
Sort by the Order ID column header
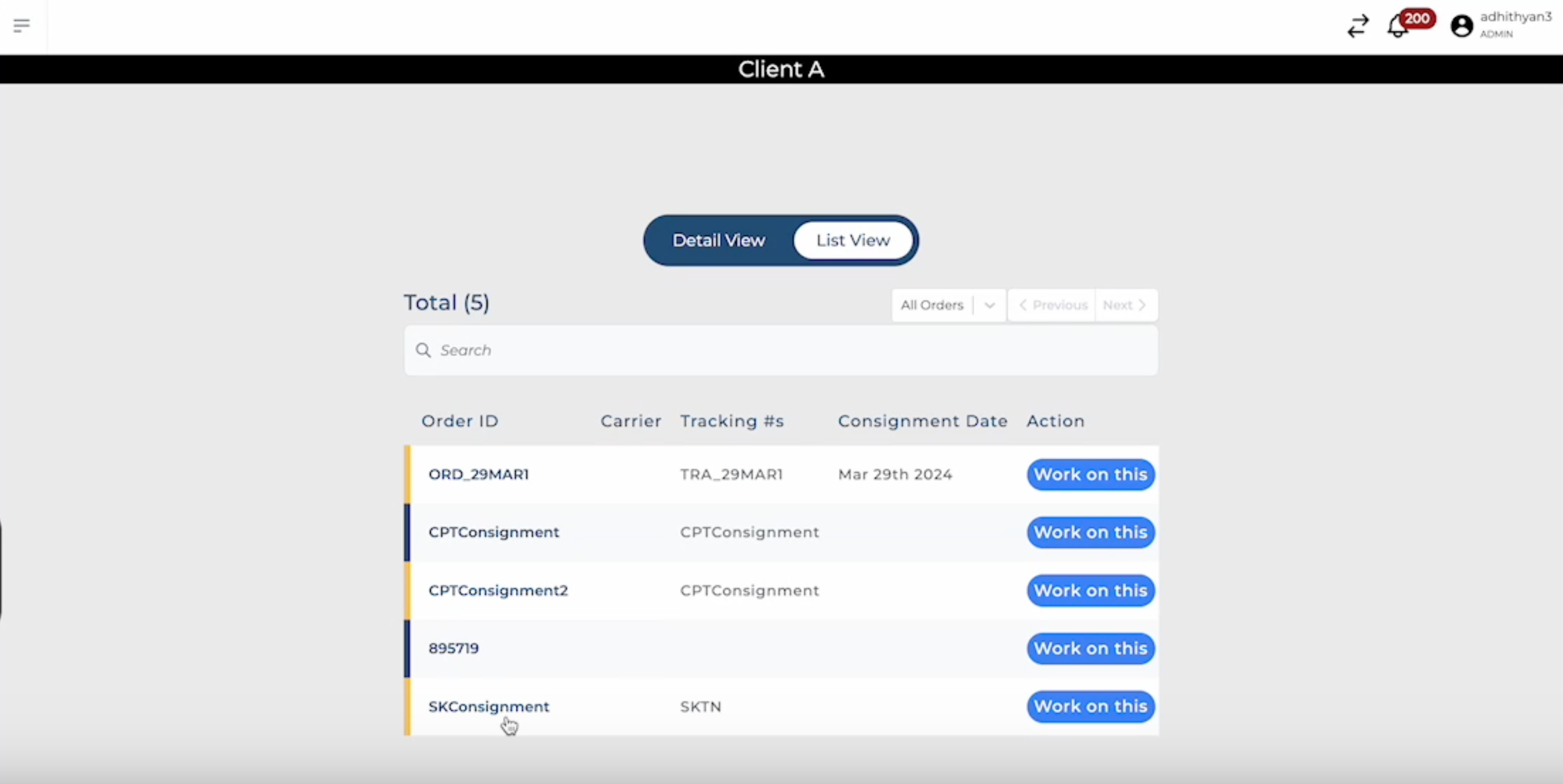pos(459,421)
